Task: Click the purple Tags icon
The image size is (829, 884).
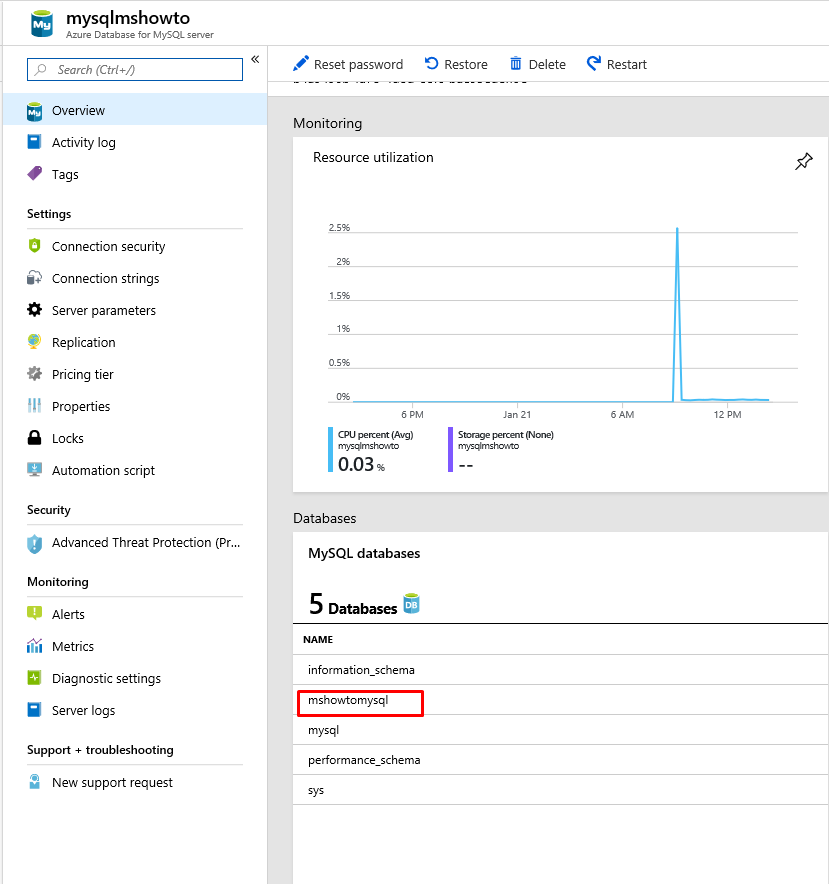Action: [x=34, y=173]
